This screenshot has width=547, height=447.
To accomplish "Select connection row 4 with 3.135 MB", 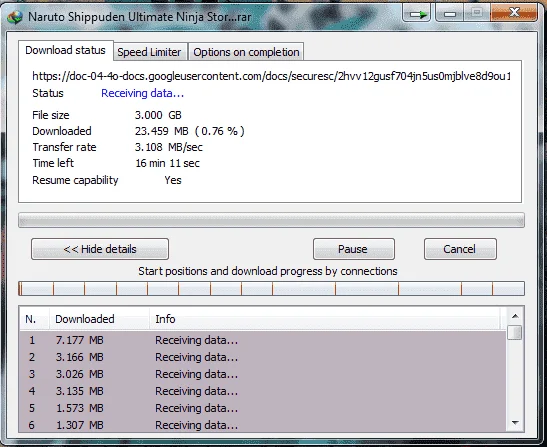I will 262,391.
